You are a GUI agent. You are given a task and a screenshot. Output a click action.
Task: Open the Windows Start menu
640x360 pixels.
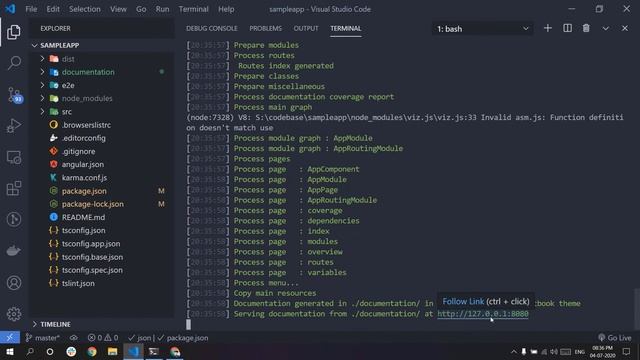pyautogui.click(x=10, y=352)
